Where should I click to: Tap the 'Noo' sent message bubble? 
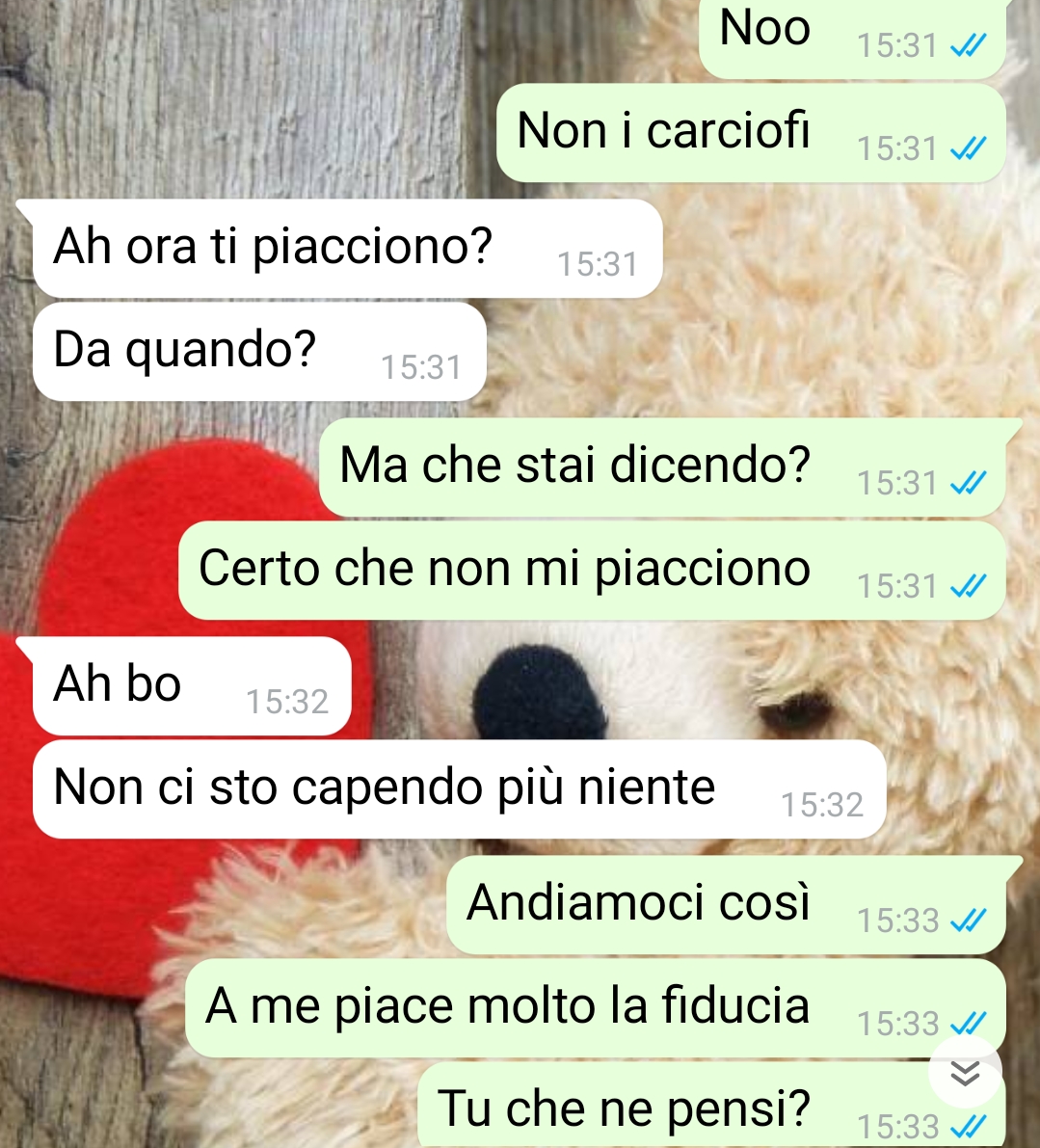pos(853,37)
